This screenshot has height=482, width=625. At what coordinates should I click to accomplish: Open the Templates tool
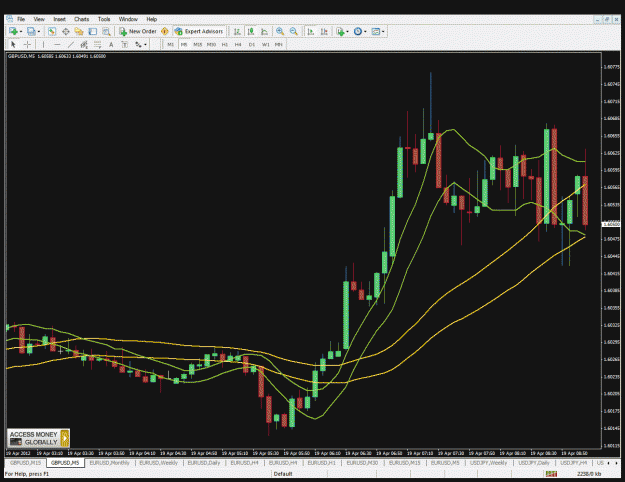click(x=375, y=31)
